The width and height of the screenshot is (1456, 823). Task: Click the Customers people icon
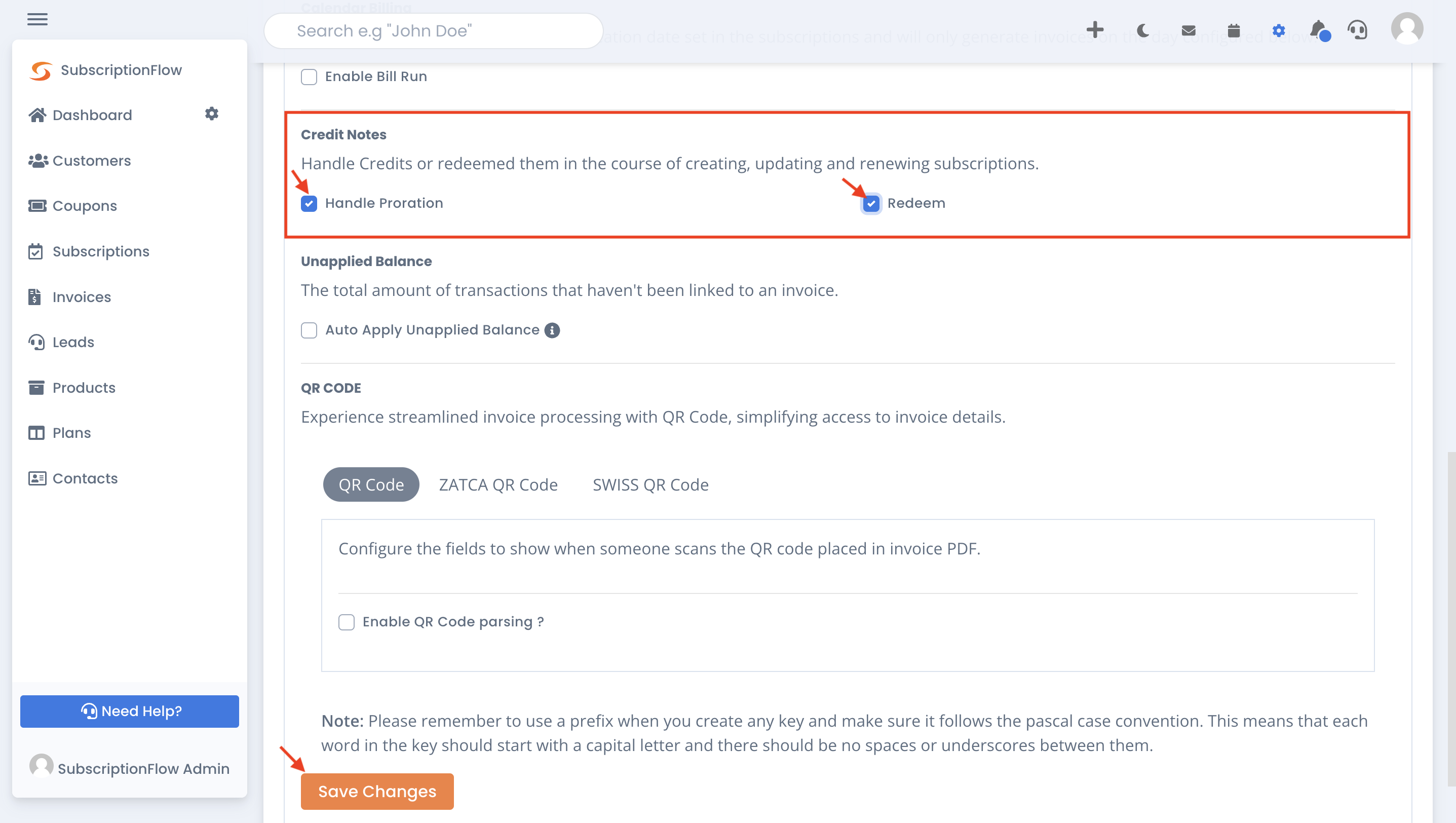coord(37,161)
